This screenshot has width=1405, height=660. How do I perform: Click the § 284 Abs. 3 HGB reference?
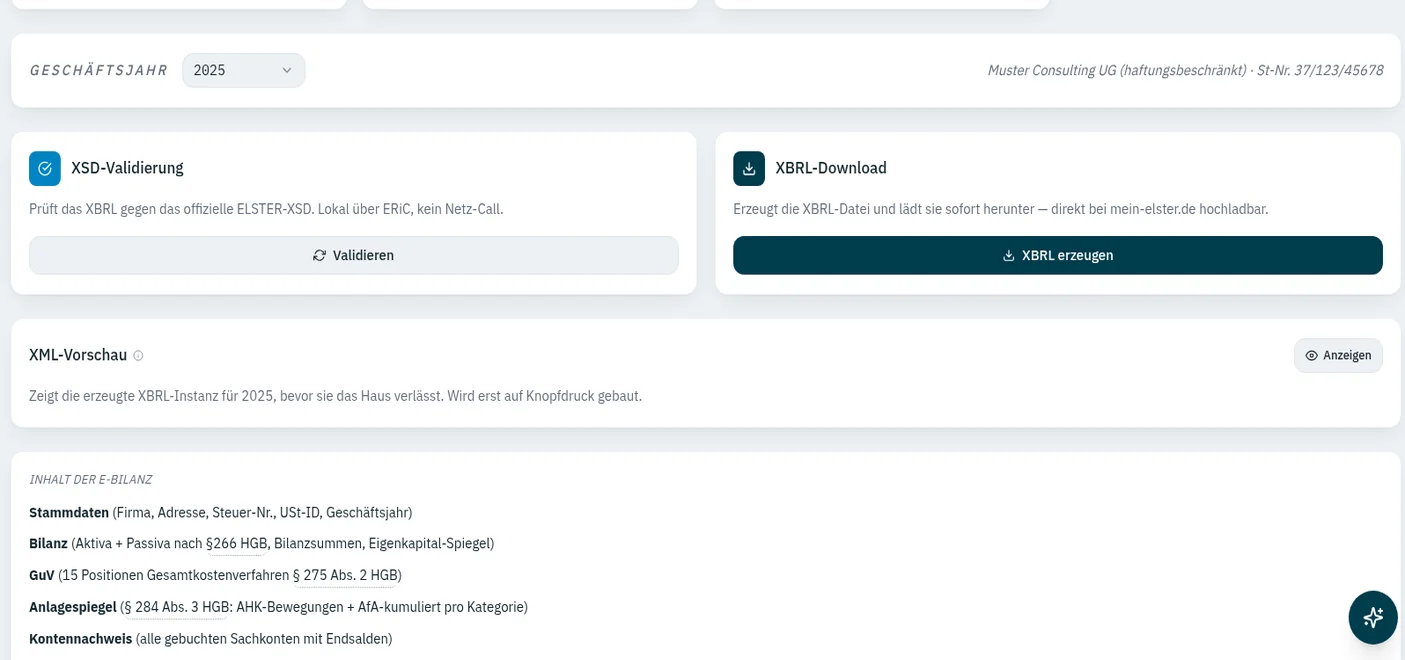[x=177, y=607]
